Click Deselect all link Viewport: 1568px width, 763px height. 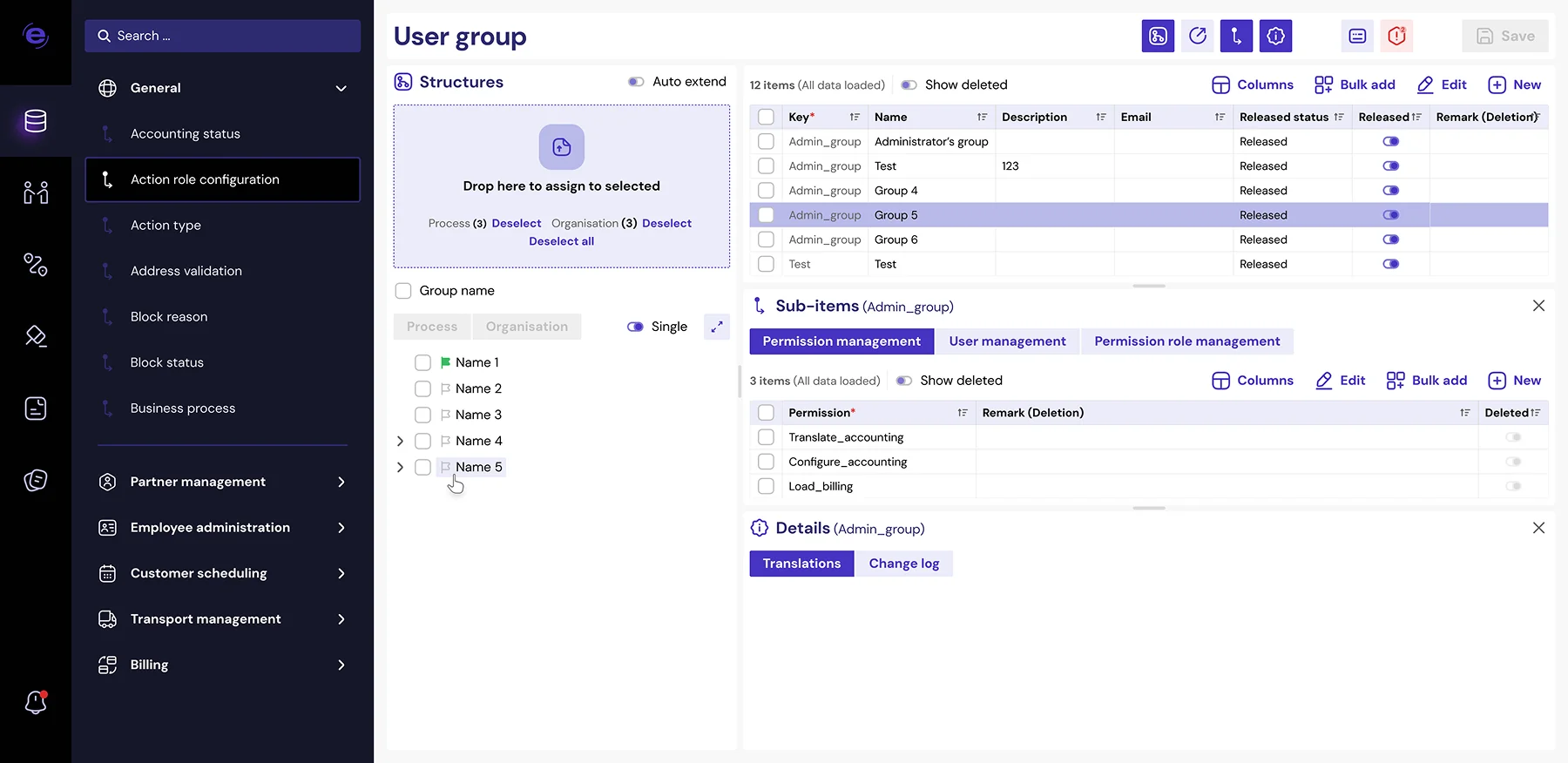[562, 241]
